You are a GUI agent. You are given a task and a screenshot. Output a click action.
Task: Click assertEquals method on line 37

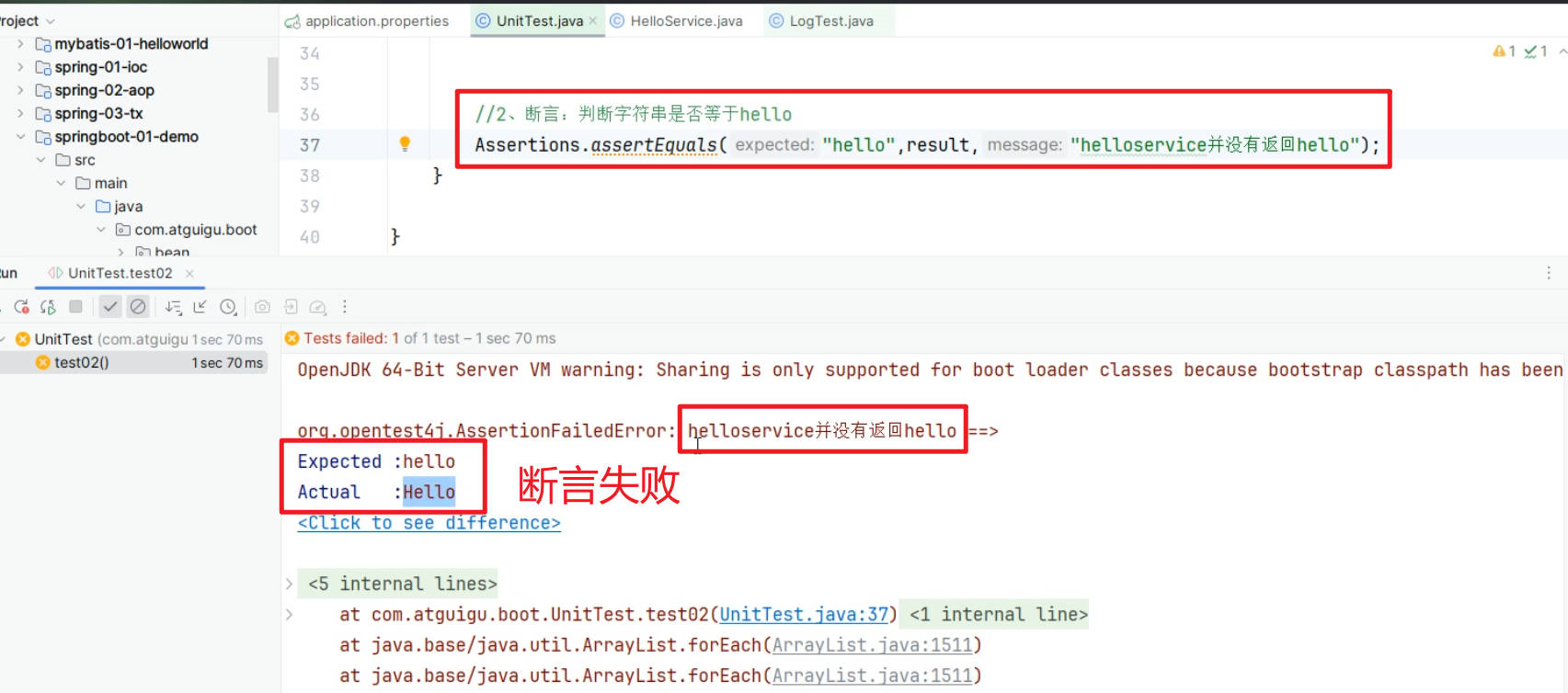(653, 145)
